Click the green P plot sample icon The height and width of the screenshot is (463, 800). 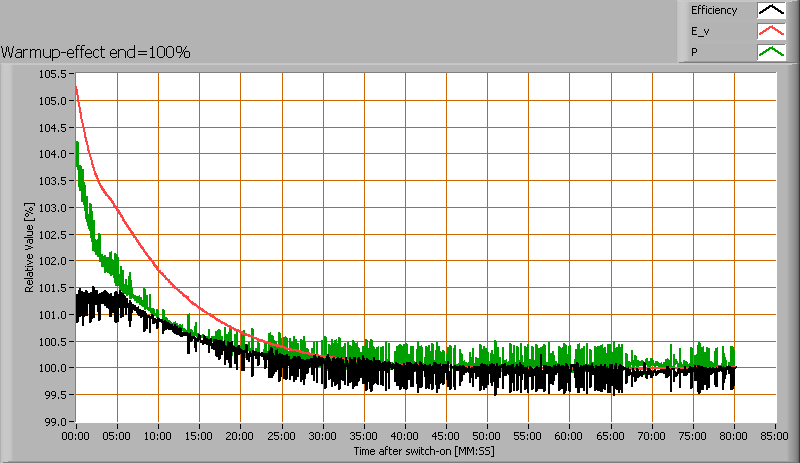770,53
